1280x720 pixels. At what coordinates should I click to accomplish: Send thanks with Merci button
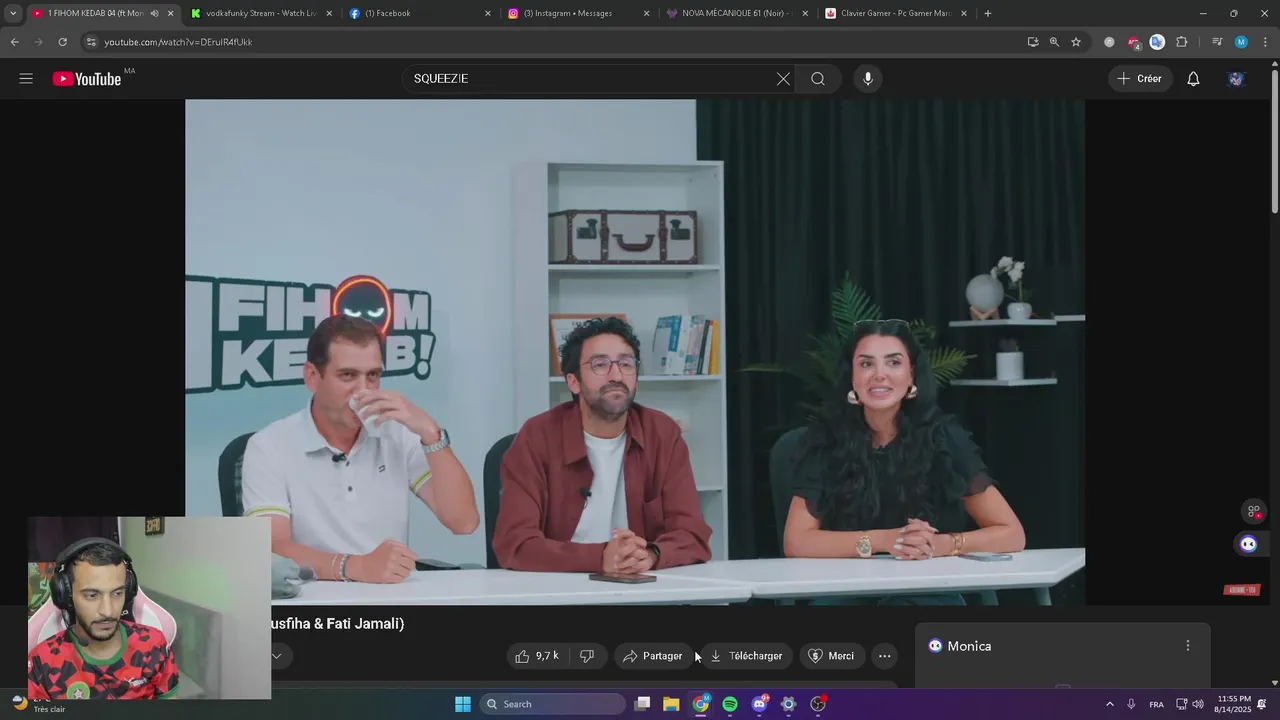(831, 656)
